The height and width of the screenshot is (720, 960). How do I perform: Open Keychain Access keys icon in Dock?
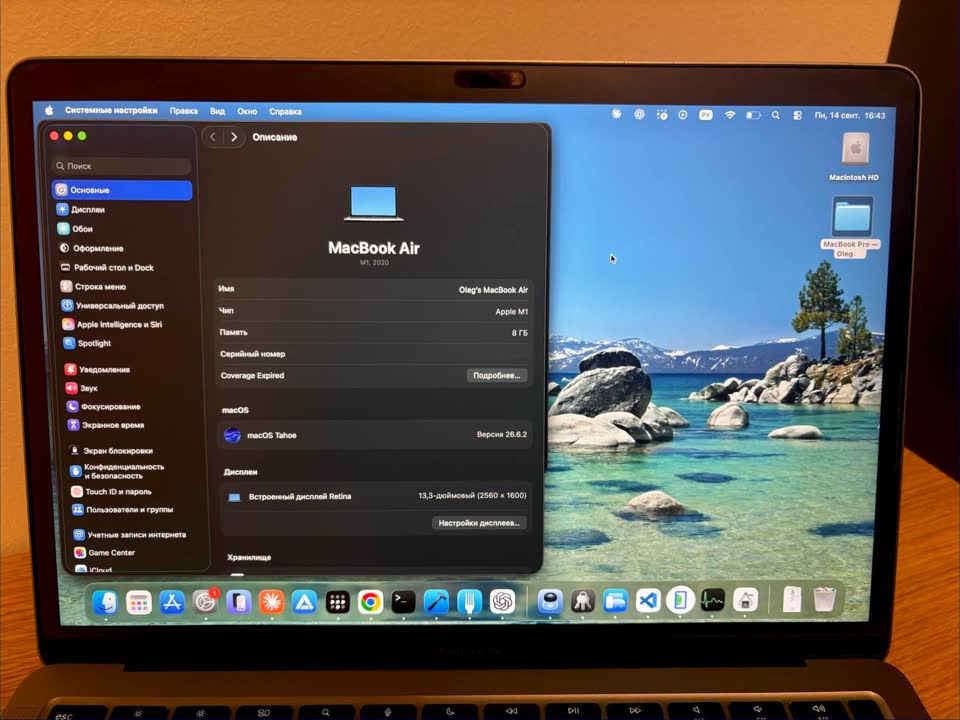click(x=583, y=601)
